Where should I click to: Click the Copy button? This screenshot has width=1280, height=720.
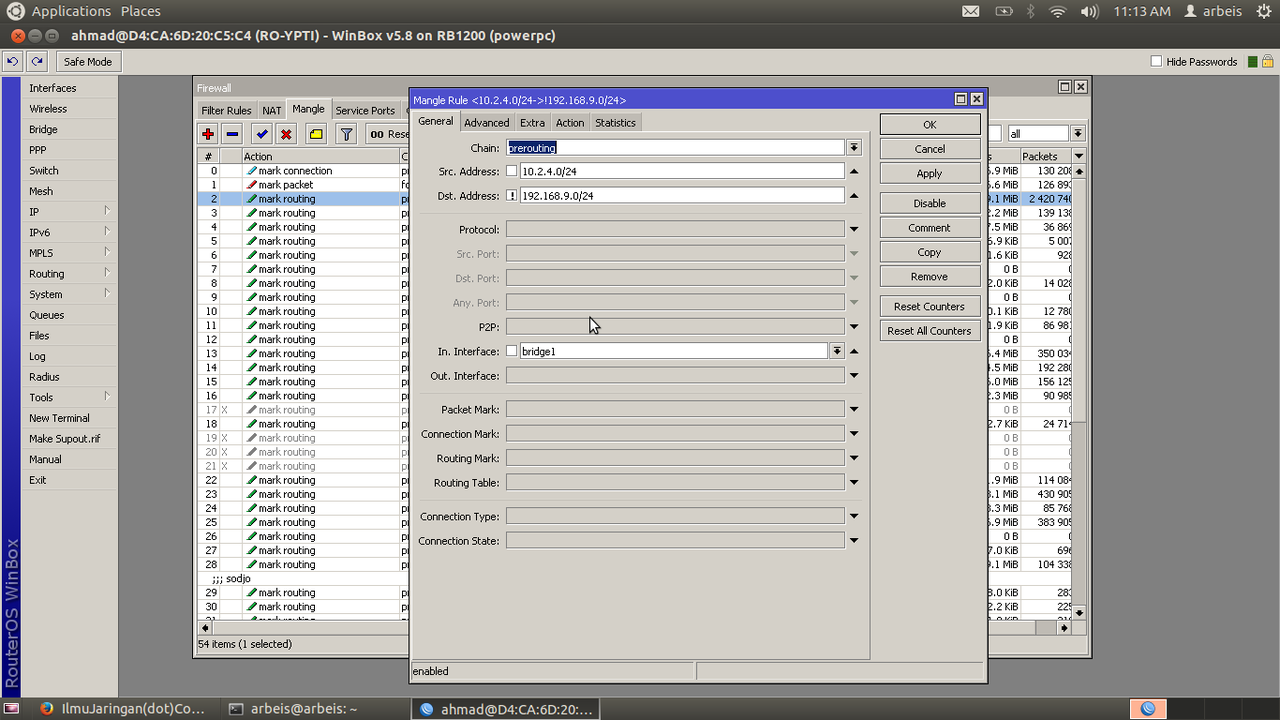[930, 252]
